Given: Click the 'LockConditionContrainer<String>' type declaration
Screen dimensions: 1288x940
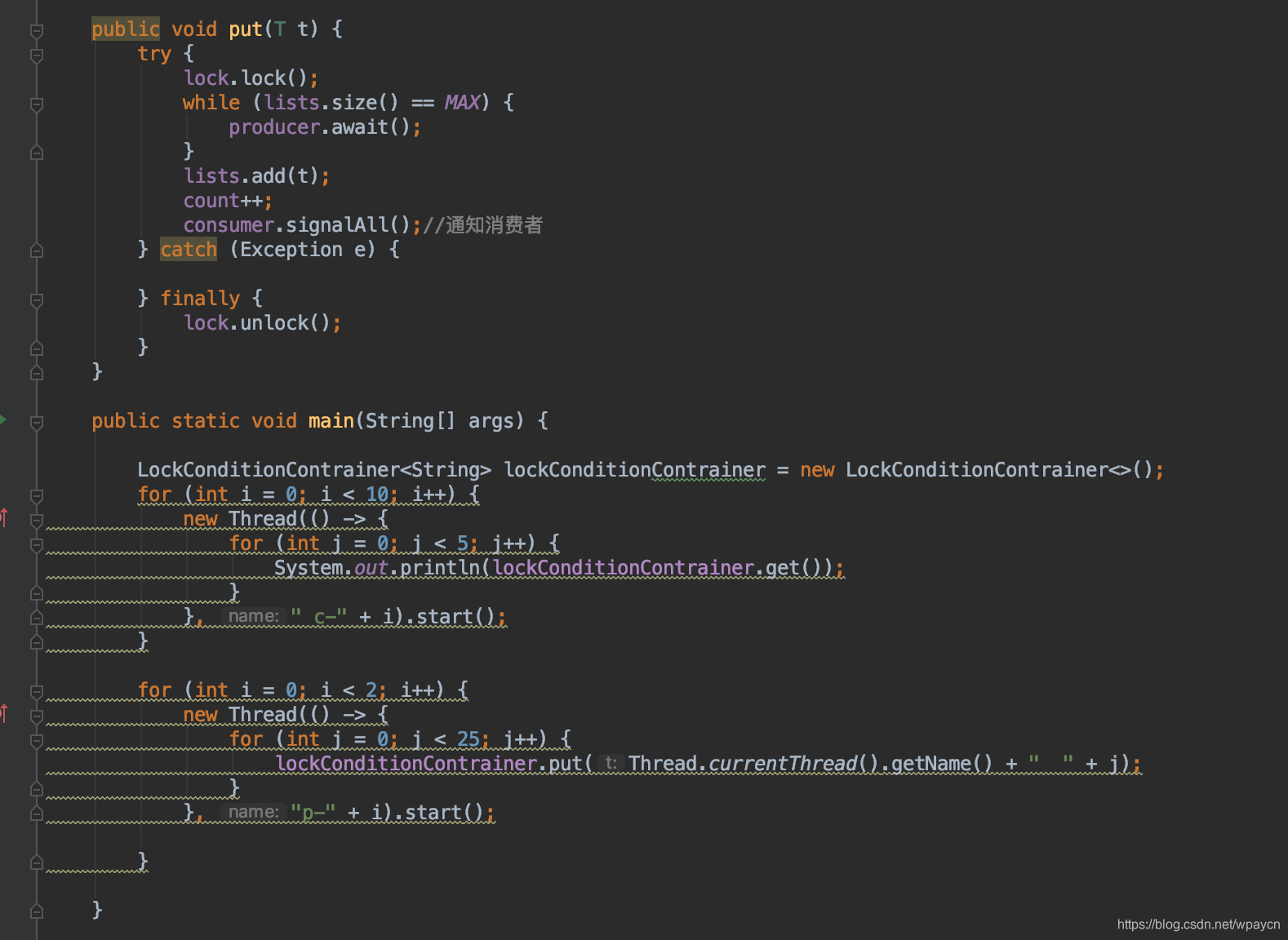Looking at the screenshot, I should pyautogui.click(x=314, y=470).
